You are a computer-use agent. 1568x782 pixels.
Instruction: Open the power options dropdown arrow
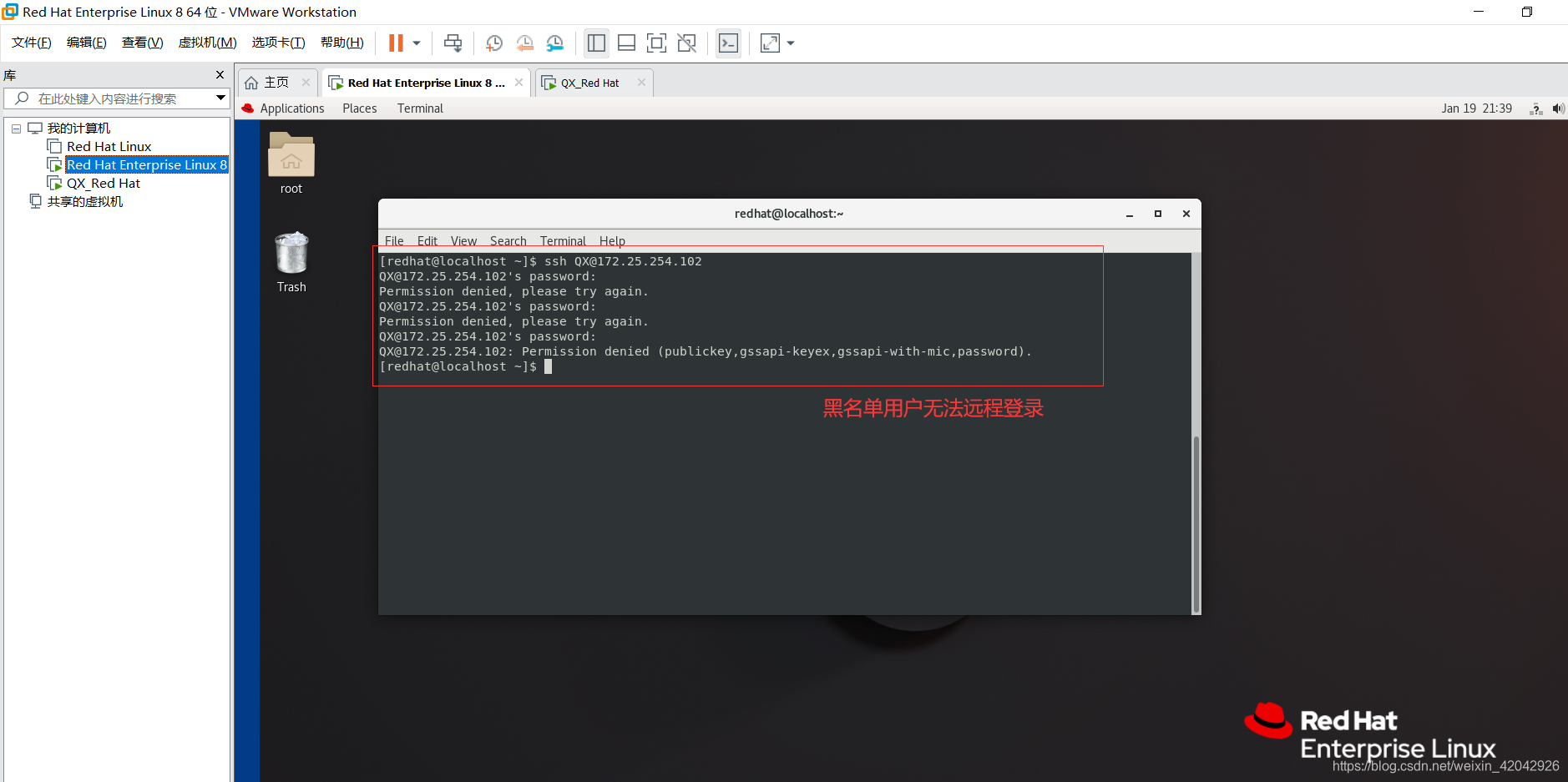[x=417, y=43]
